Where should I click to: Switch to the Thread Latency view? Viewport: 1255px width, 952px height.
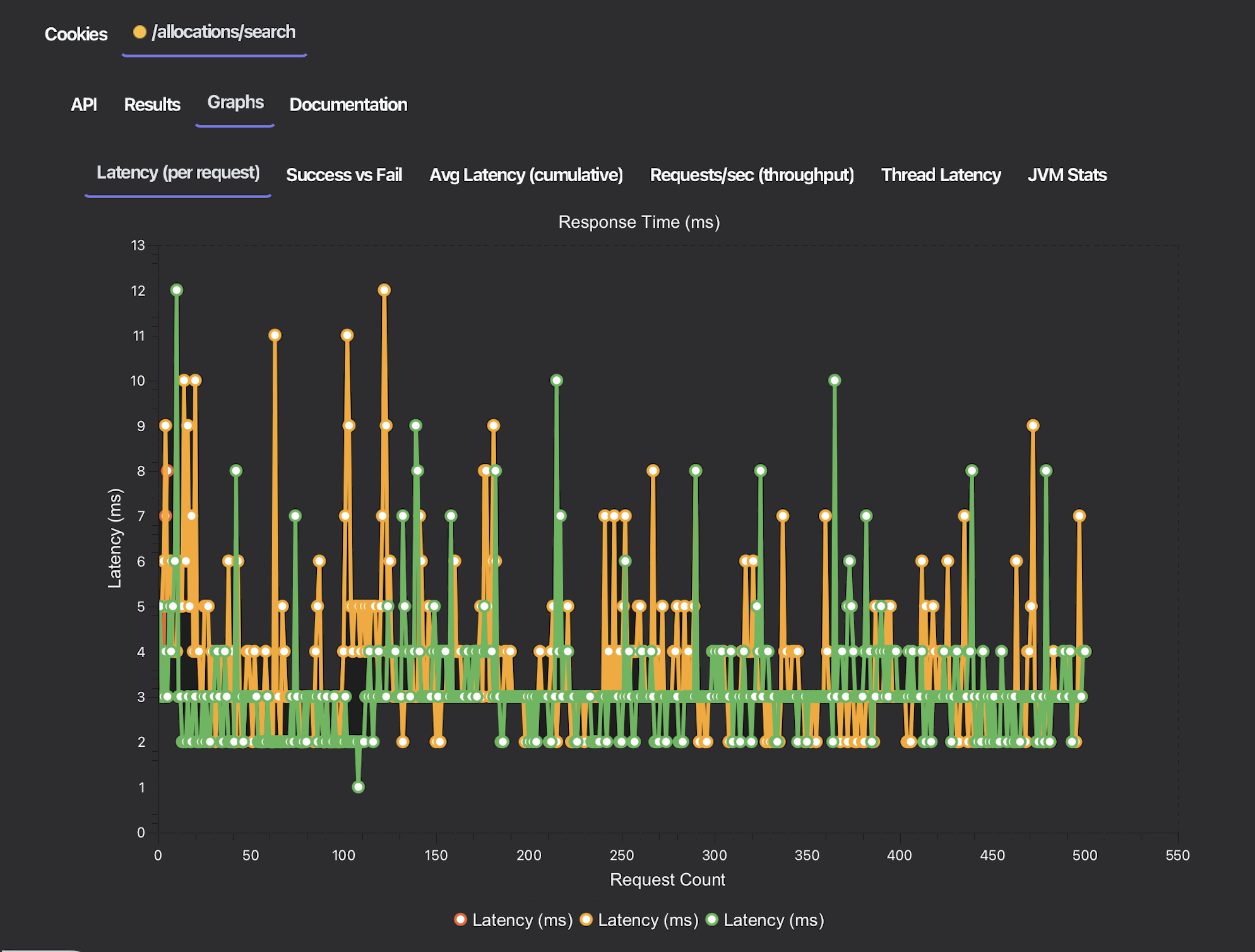click(940, 175)
